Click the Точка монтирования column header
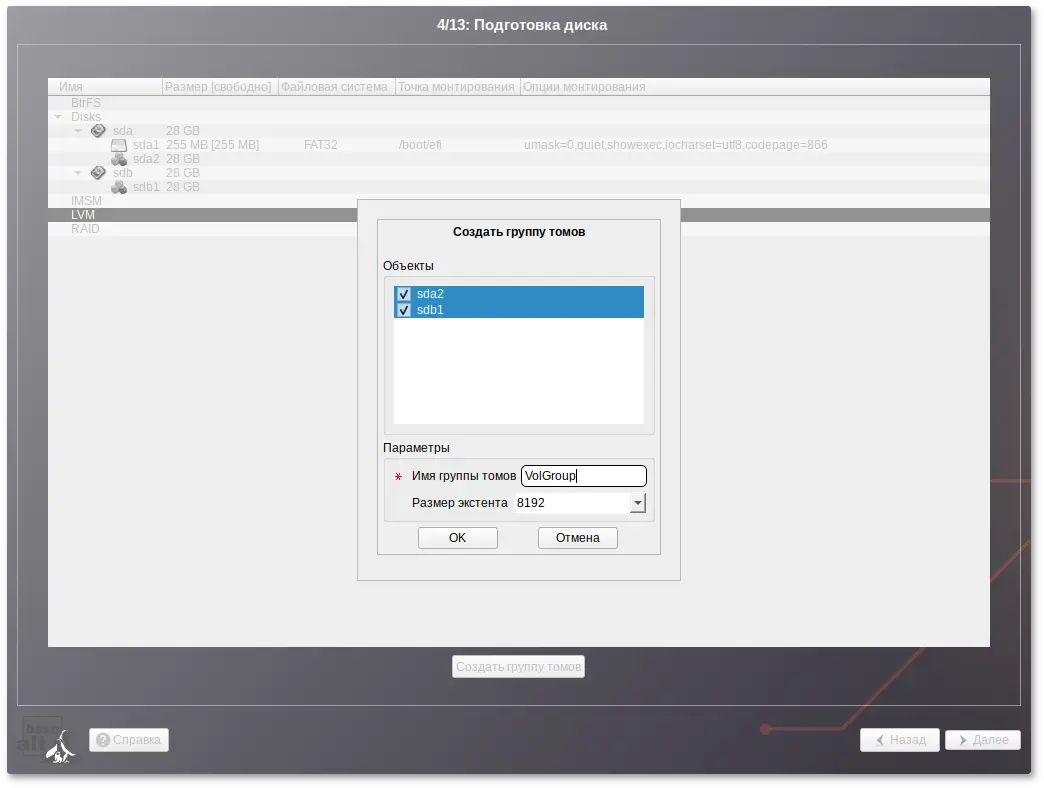Screen dimensions: 1044x788 pos(457,87)
